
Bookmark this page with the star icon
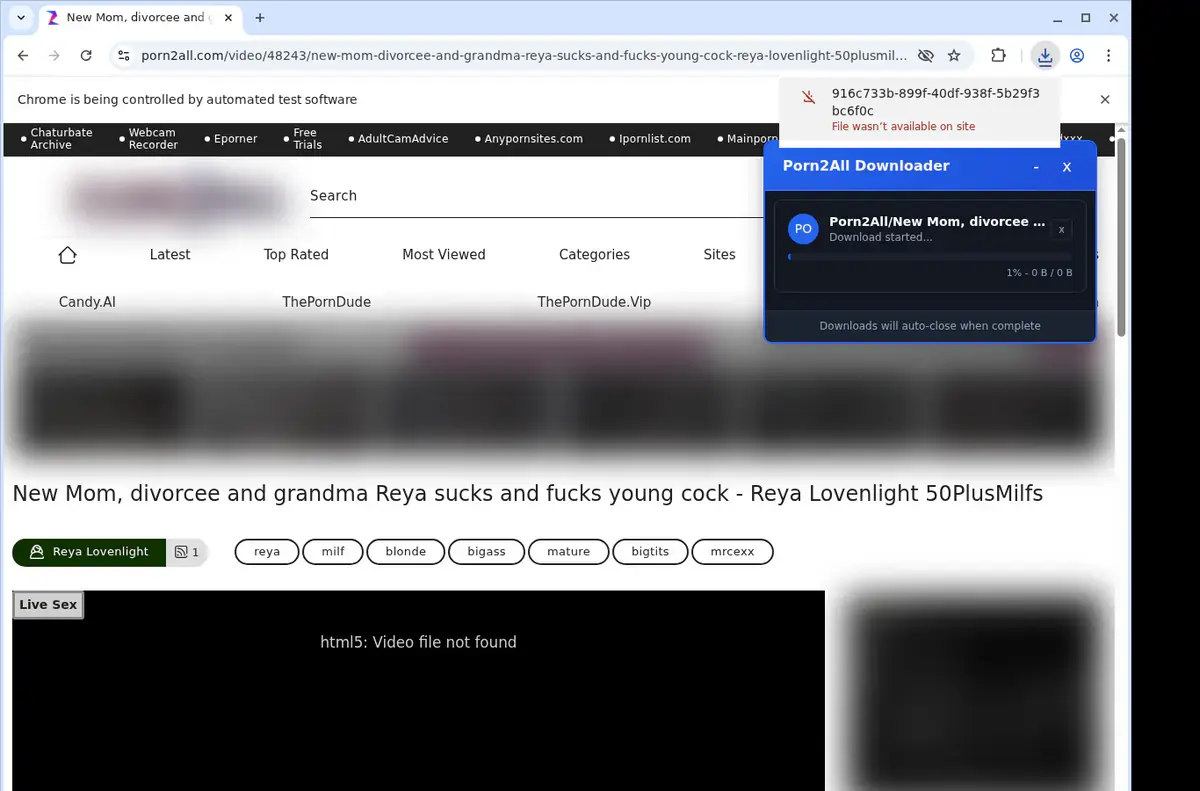click(954, 56)
